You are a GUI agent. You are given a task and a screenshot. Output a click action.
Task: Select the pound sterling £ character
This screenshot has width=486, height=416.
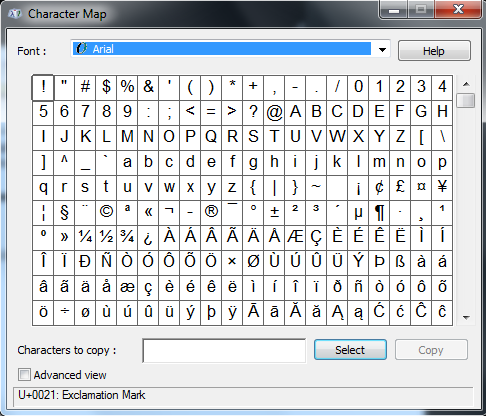[x=400, y=187]
